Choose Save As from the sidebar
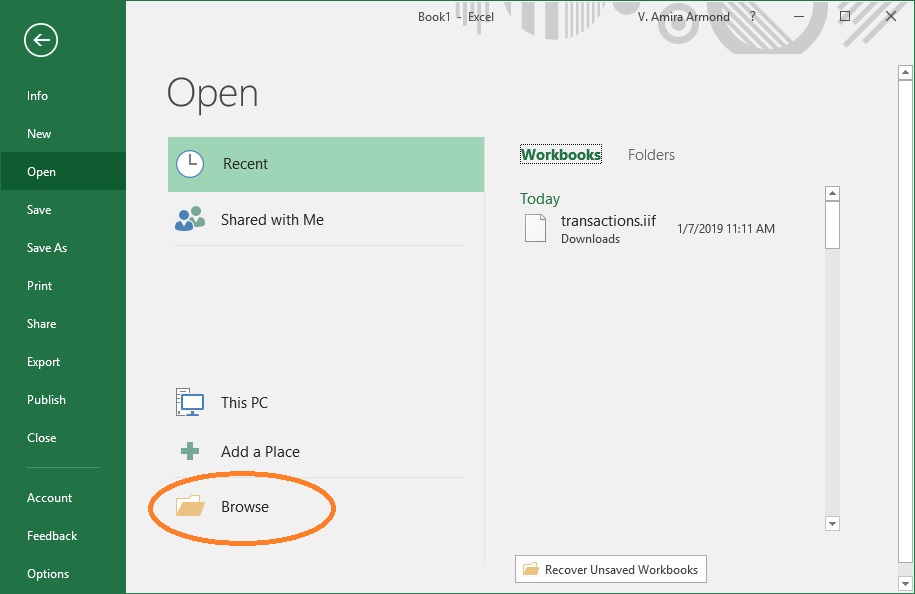 pos(47,247)
